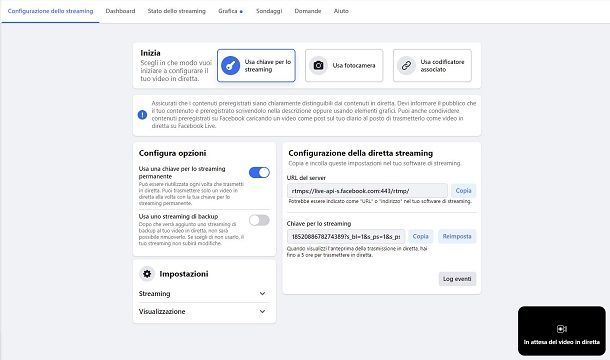This screenshot has width=610, height=360.
Task: Click the blue exclamation info icon
Action: 142,115
